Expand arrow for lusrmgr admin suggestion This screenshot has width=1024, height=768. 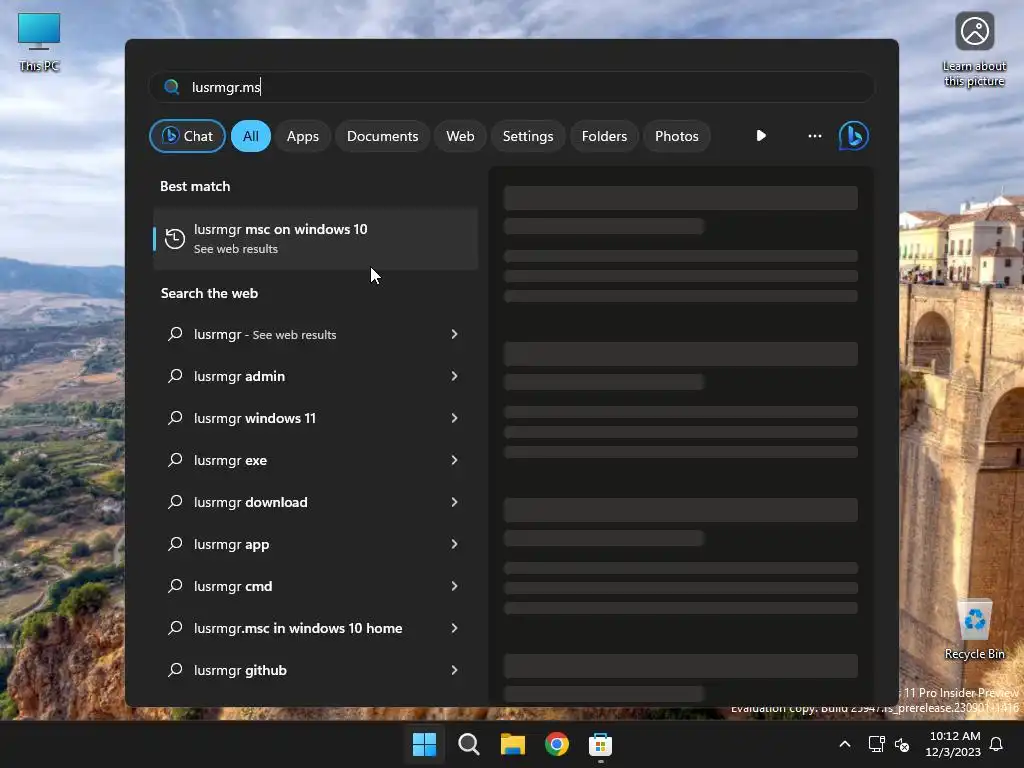(x=455, y=376)
